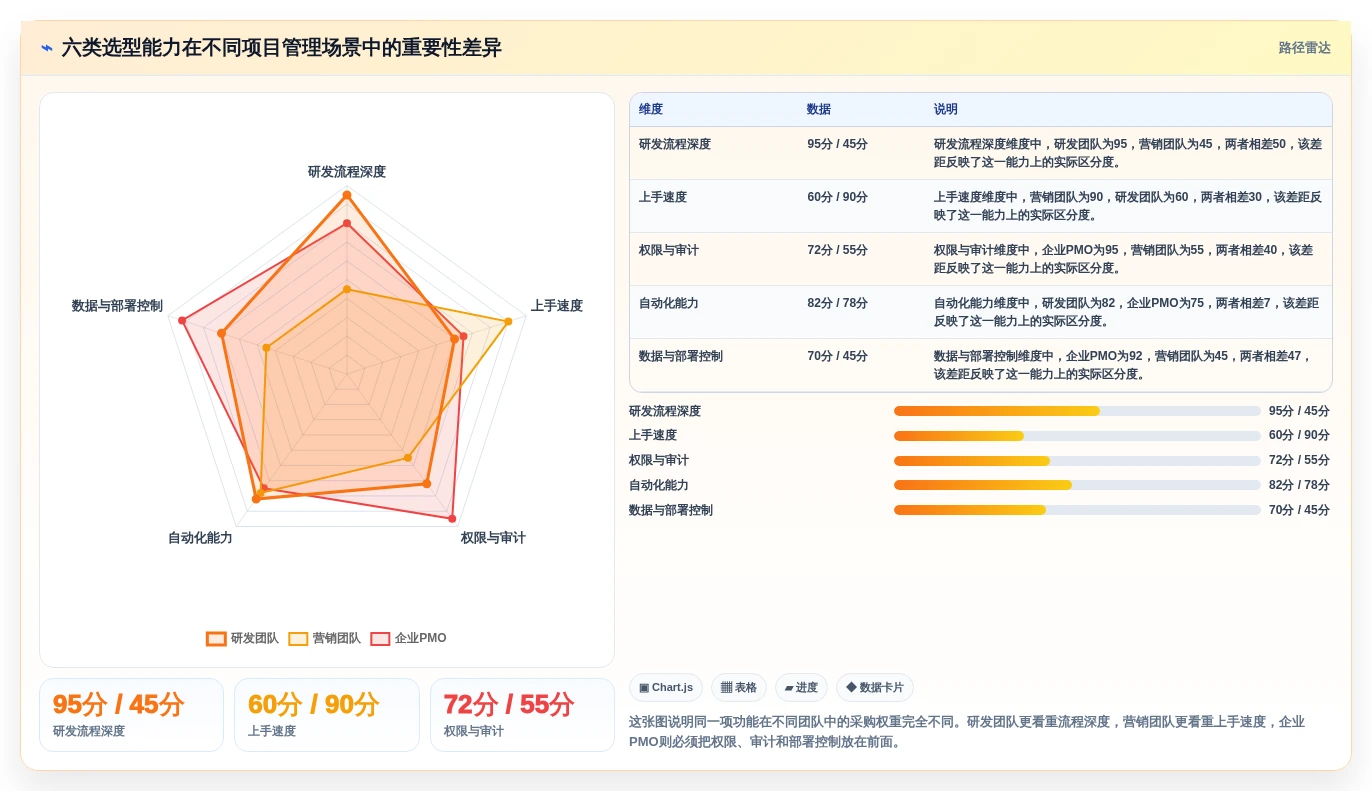Click the 研发流程深度 description text in table

[x=1128, y=153]
